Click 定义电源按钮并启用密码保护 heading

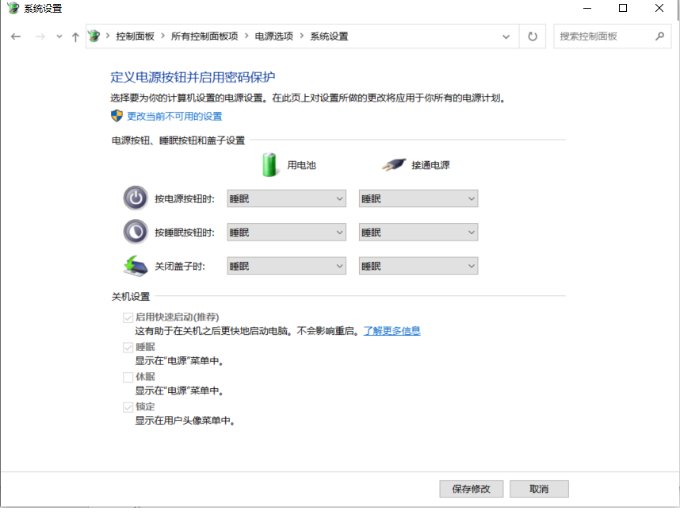pyautogui.click(x=193, y=77)
